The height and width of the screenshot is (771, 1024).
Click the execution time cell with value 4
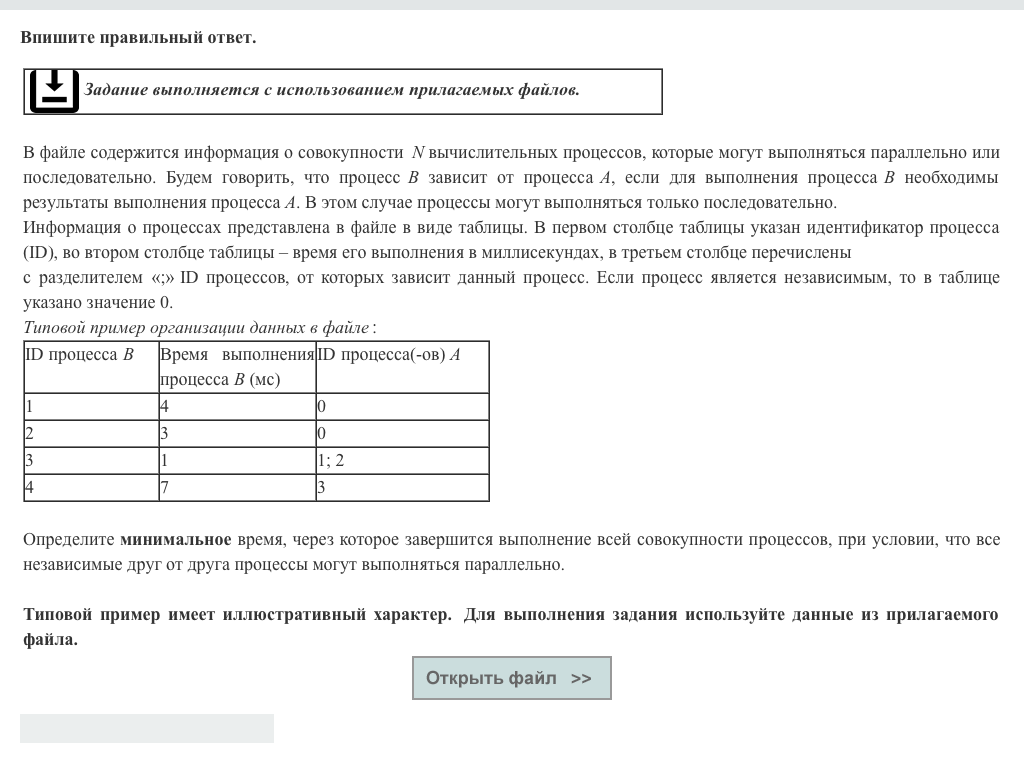click(237, 407)
